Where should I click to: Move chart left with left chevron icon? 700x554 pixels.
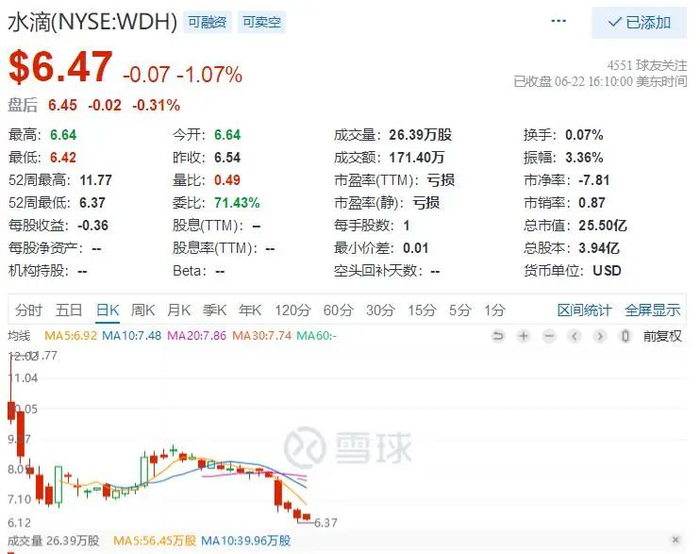pos(575,336)
